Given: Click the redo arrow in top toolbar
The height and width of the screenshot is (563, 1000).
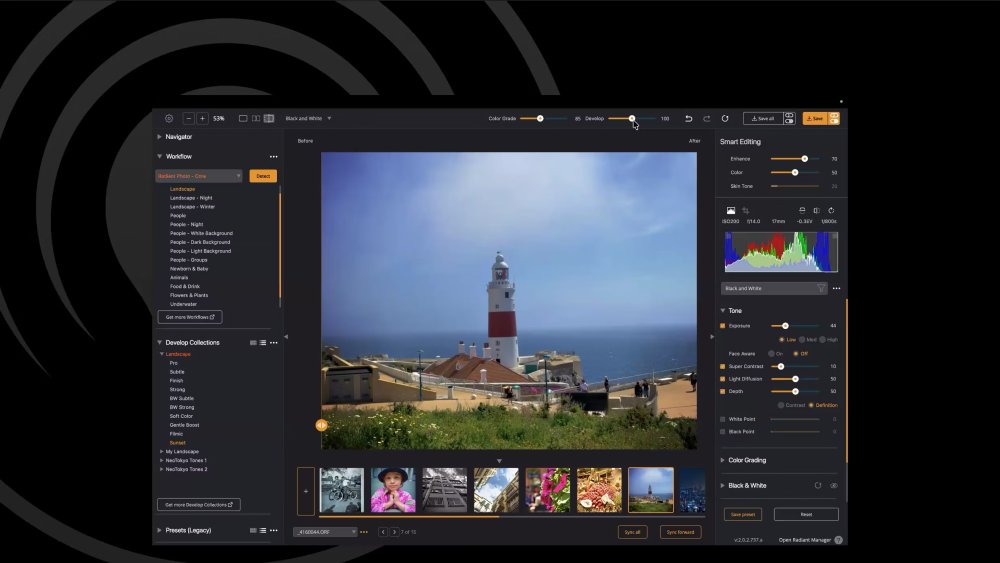Looking at the screenshot, I should point(706,118).
